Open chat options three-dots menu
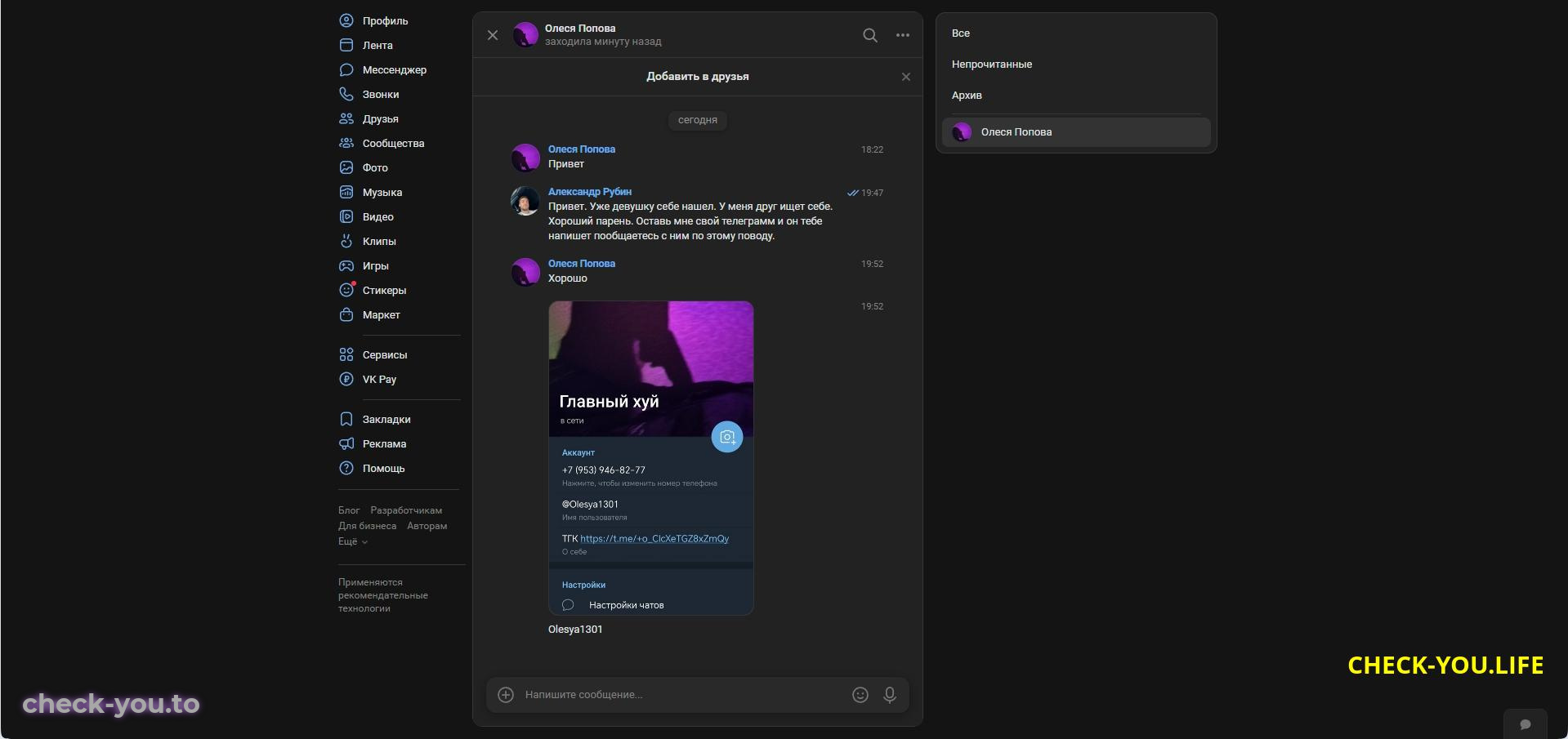1568x739 pixels. pos(903,35)
